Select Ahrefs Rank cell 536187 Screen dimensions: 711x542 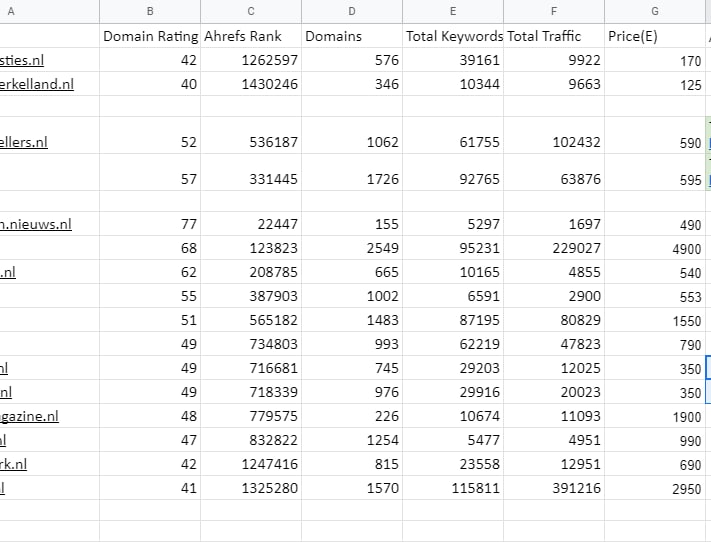click(251, 135)
